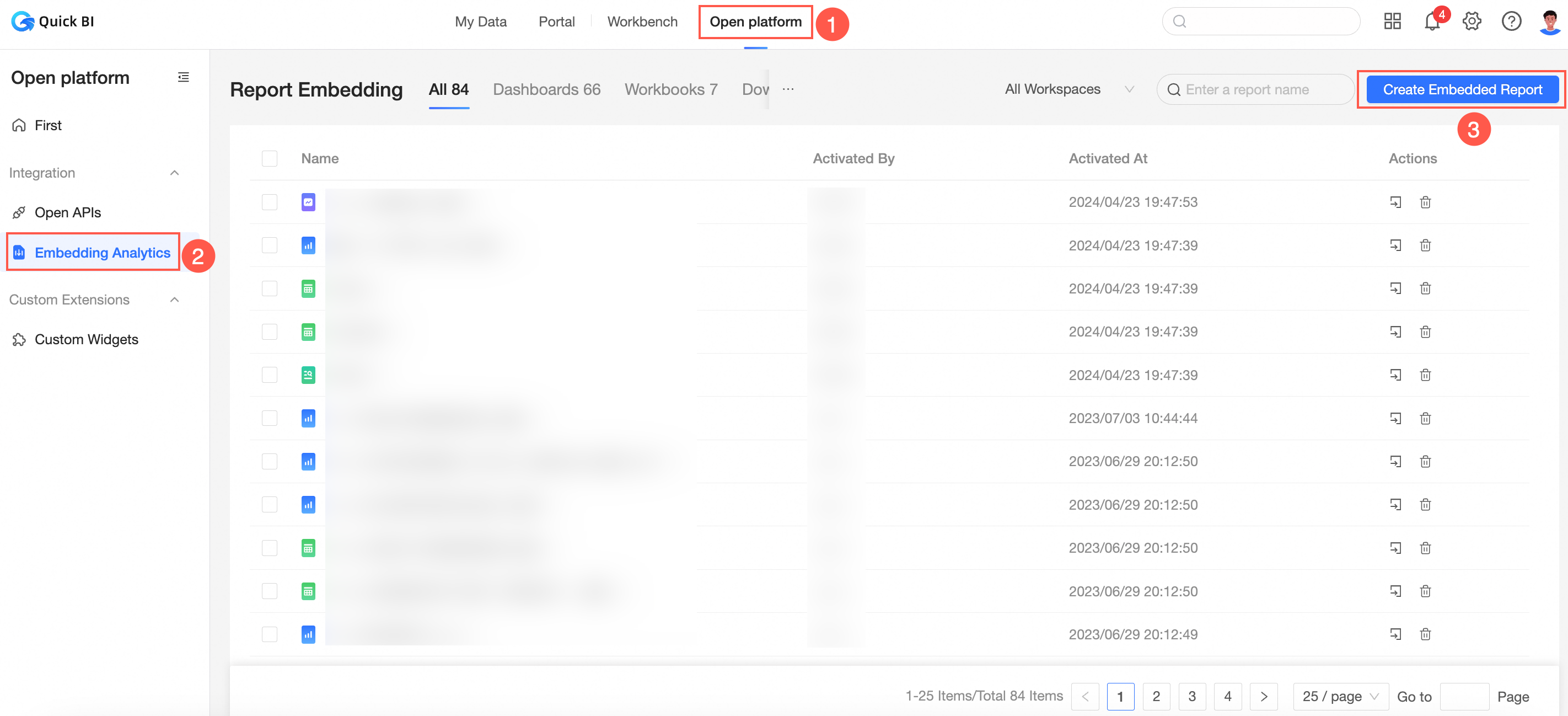Open the Workbench menu item

pyautogui.click(x=642, y=22)
